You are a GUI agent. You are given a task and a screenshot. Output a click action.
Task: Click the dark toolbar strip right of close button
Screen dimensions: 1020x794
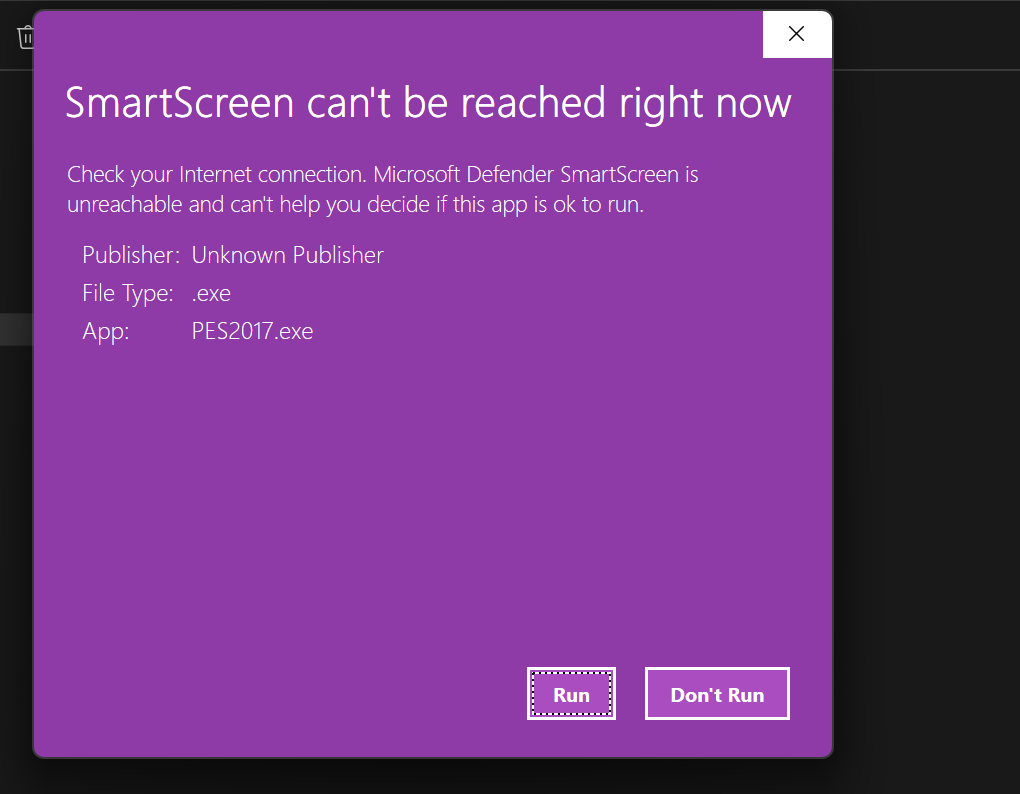point(925,35)
